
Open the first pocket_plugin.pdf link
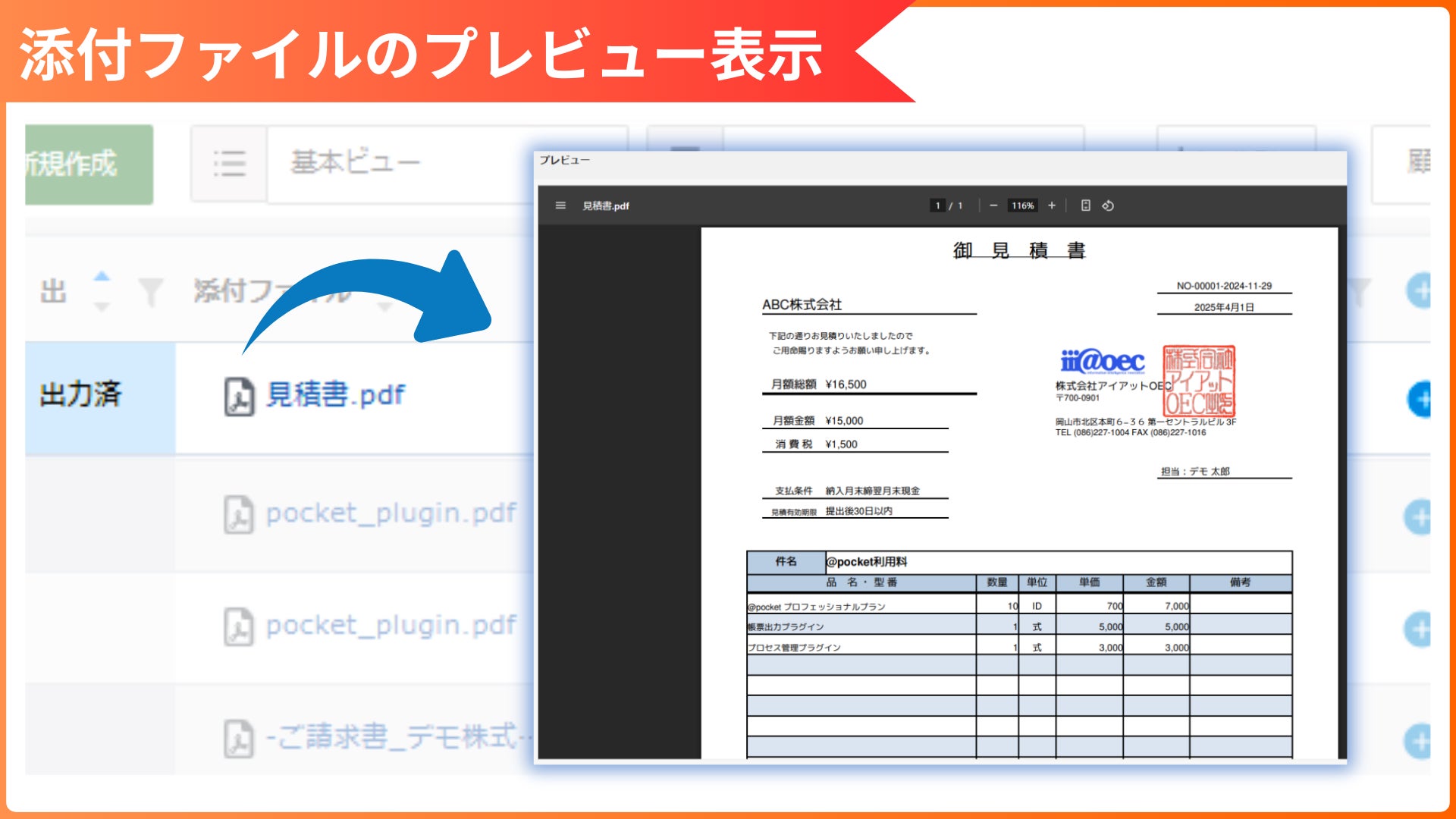(390, 513)
